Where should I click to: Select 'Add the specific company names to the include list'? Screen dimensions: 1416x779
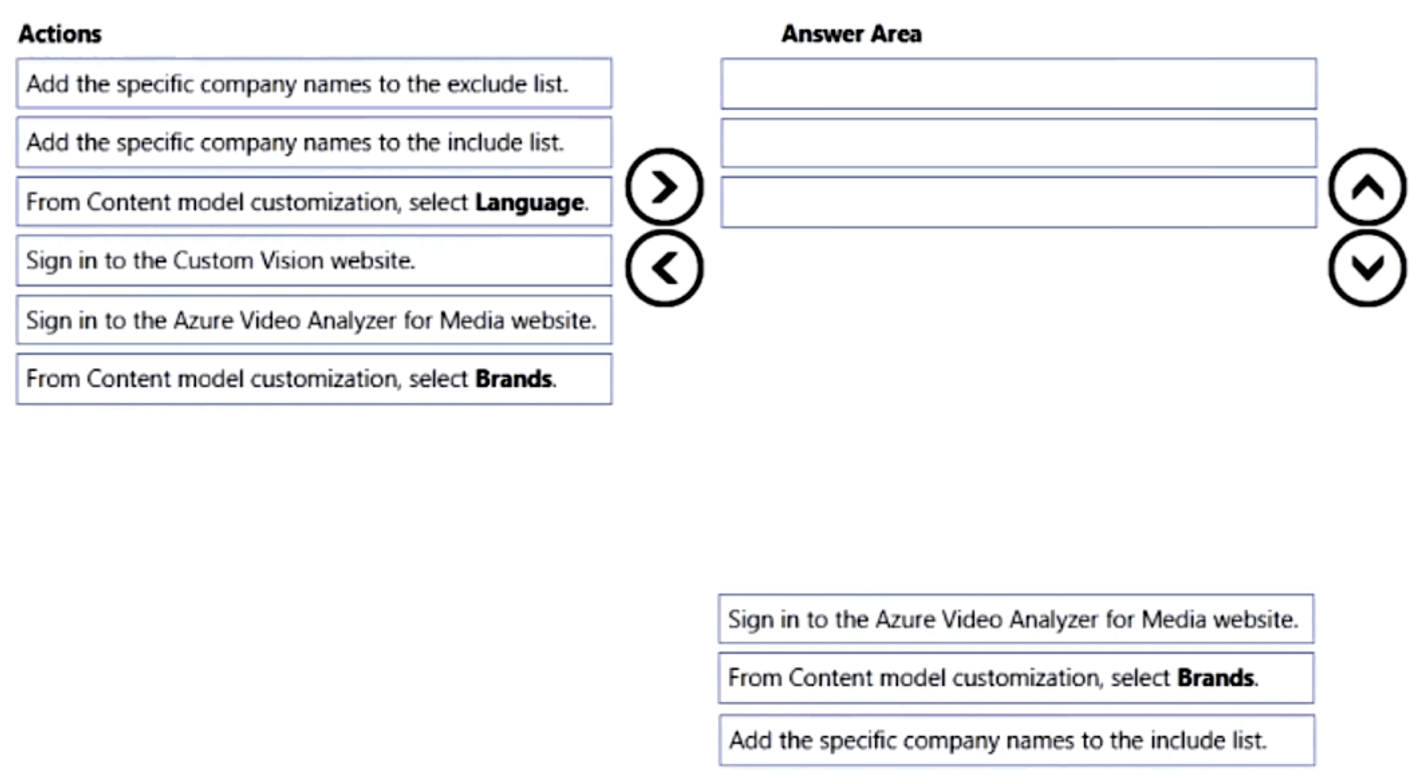coord(313,142)
